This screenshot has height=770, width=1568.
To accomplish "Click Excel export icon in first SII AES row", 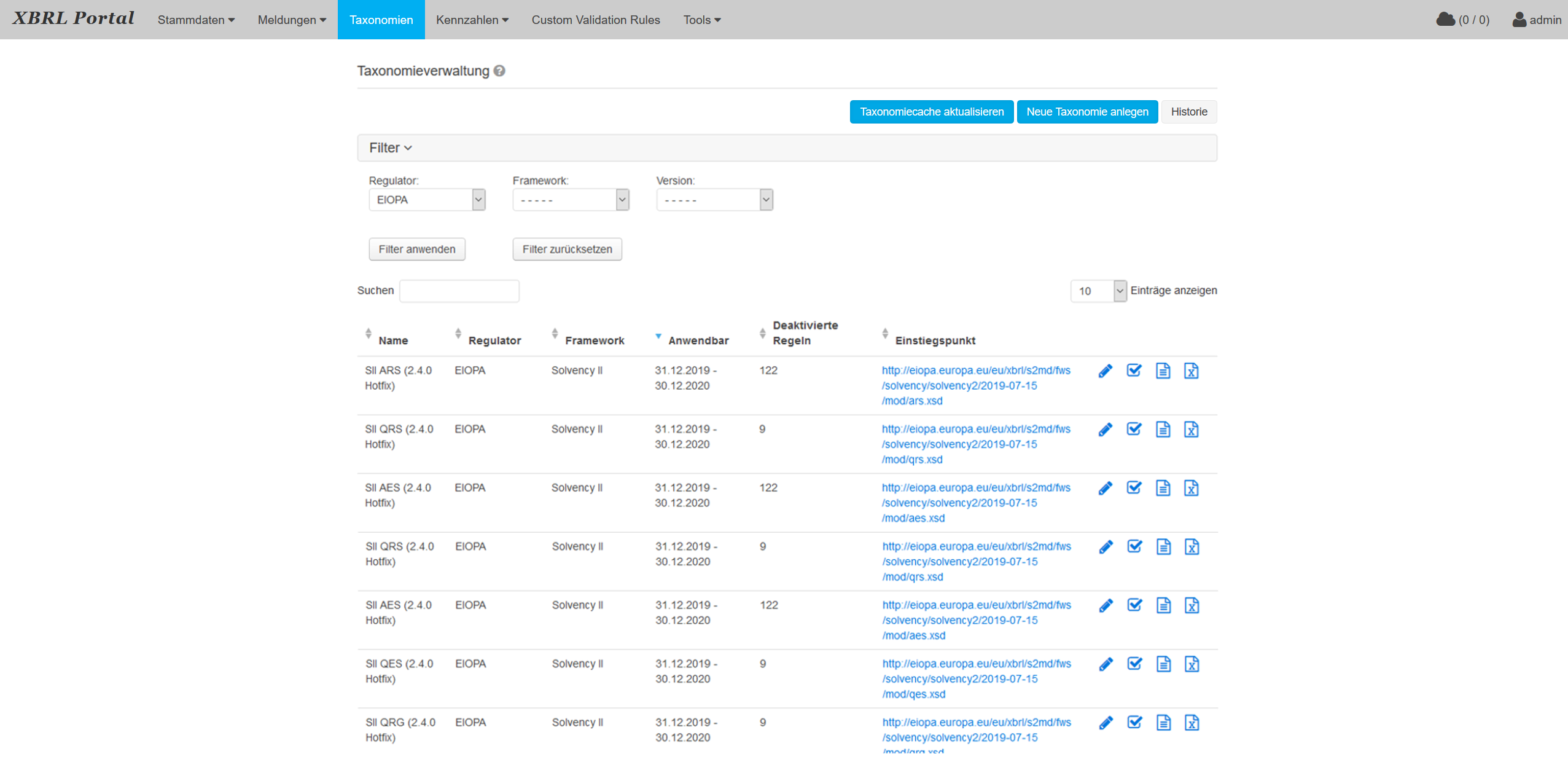I will tap(1191, 489).
